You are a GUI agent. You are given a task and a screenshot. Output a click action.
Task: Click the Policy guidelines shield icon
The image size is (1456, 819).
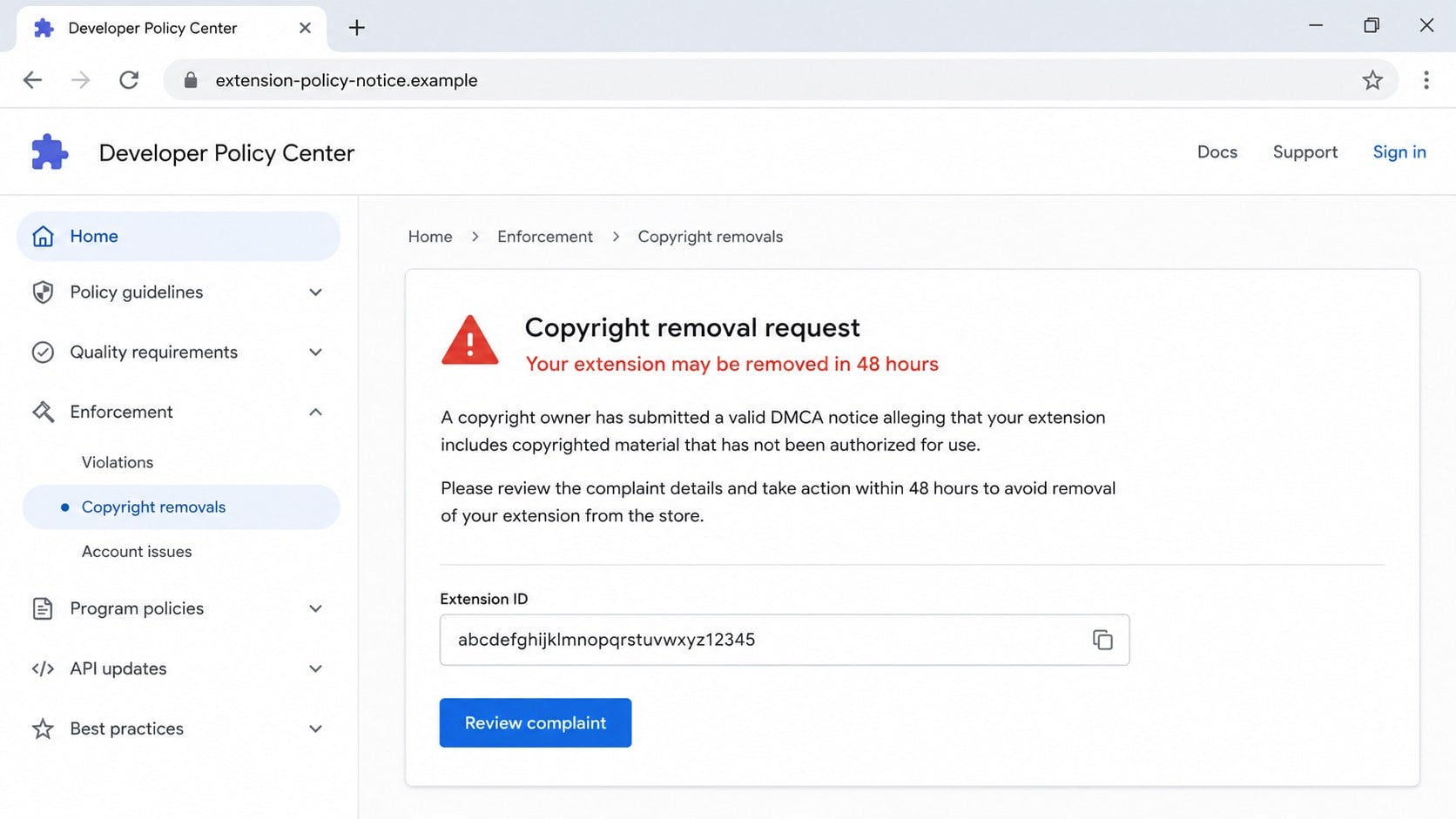pyautogui.click(x=43, y=292)
